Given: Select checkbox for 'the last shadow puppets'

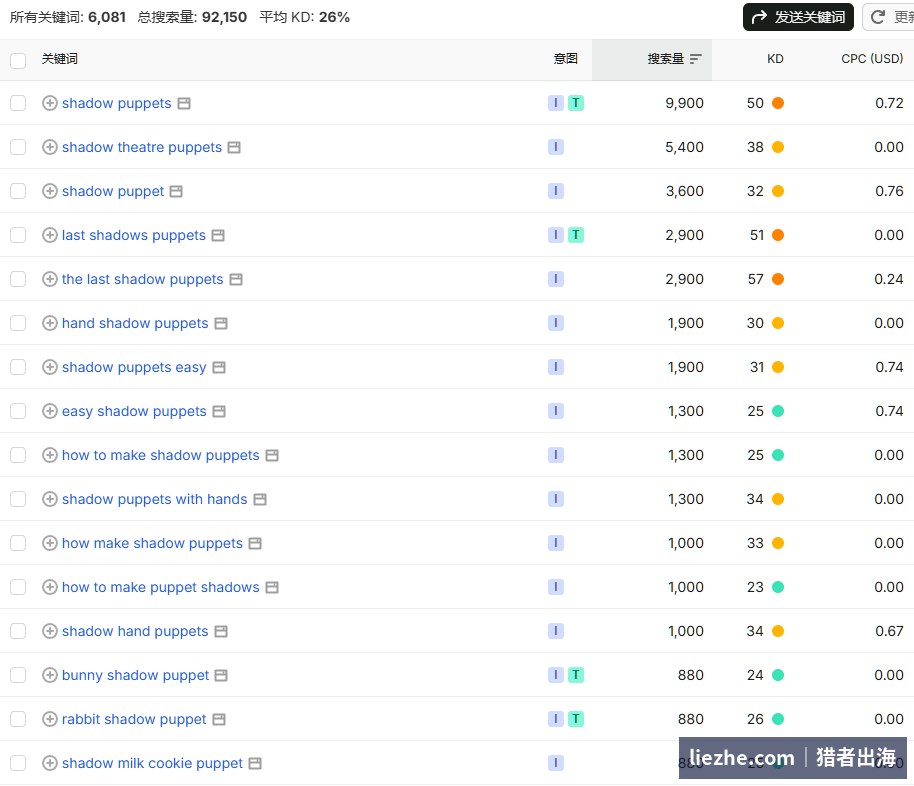Looking at the screenshot, I should tap(18, 279).
